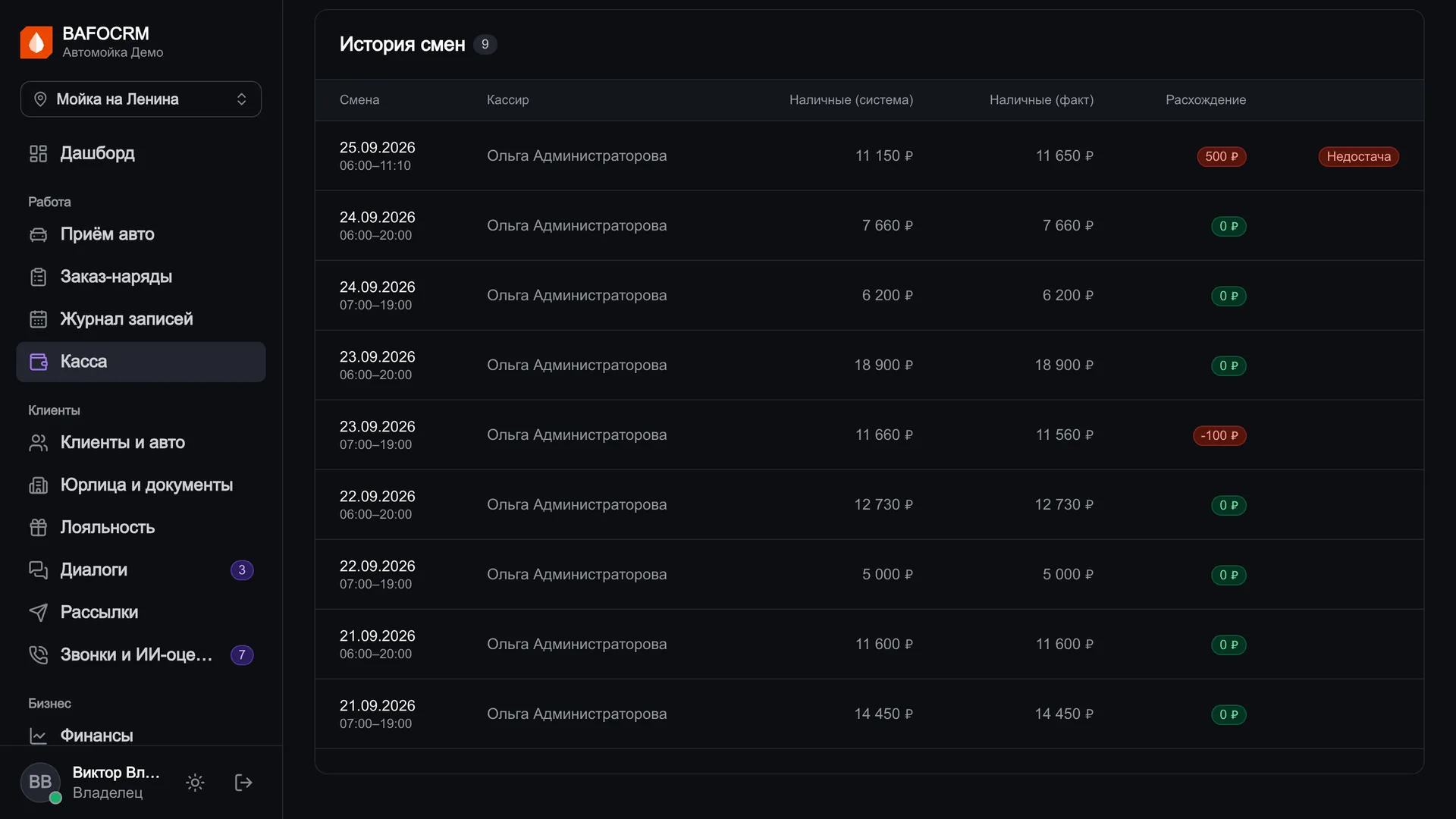Open Заказ-наряды menu item
Viewport: 1456px width, 819px height.
coord(141,277)
